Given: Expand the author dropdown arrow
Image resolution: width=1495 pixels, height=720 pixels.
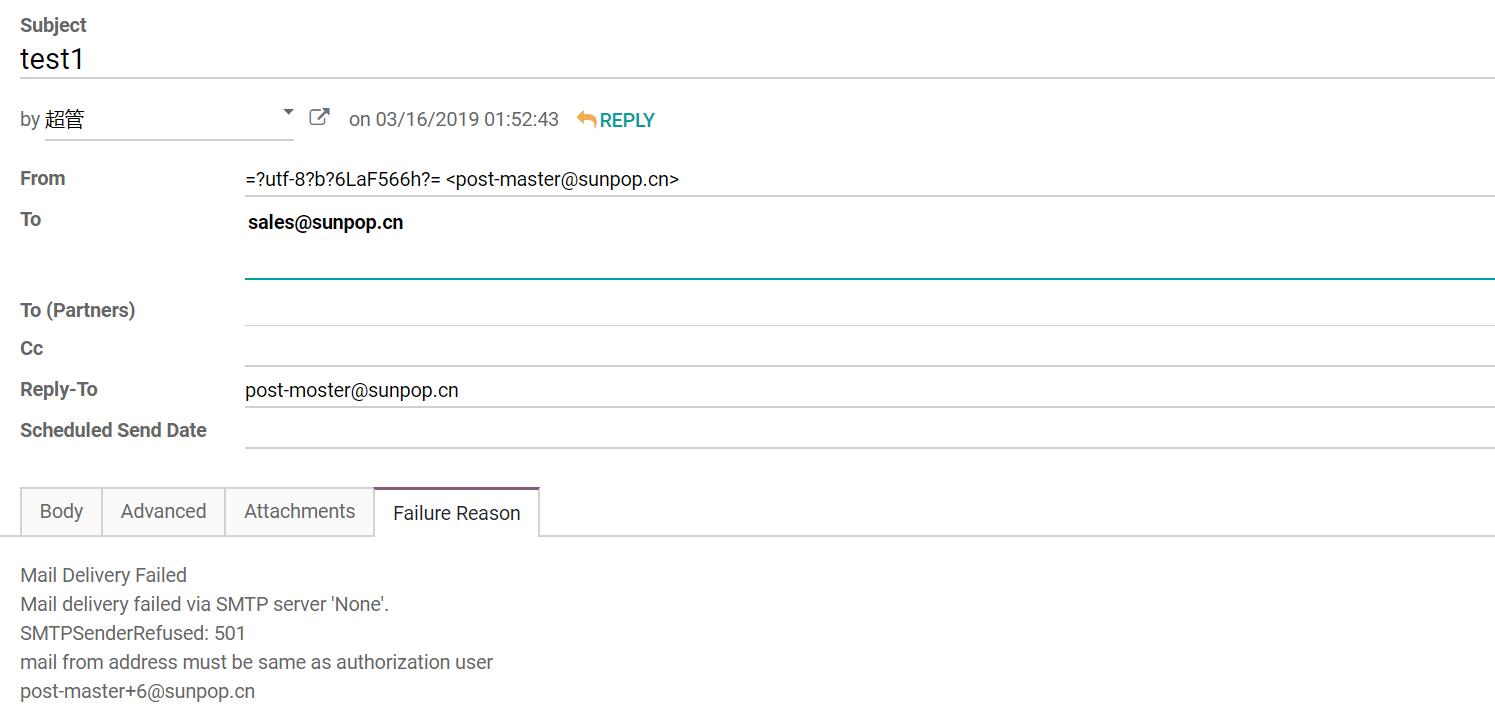Looking at the screenshot, I should tap(288, 112).
